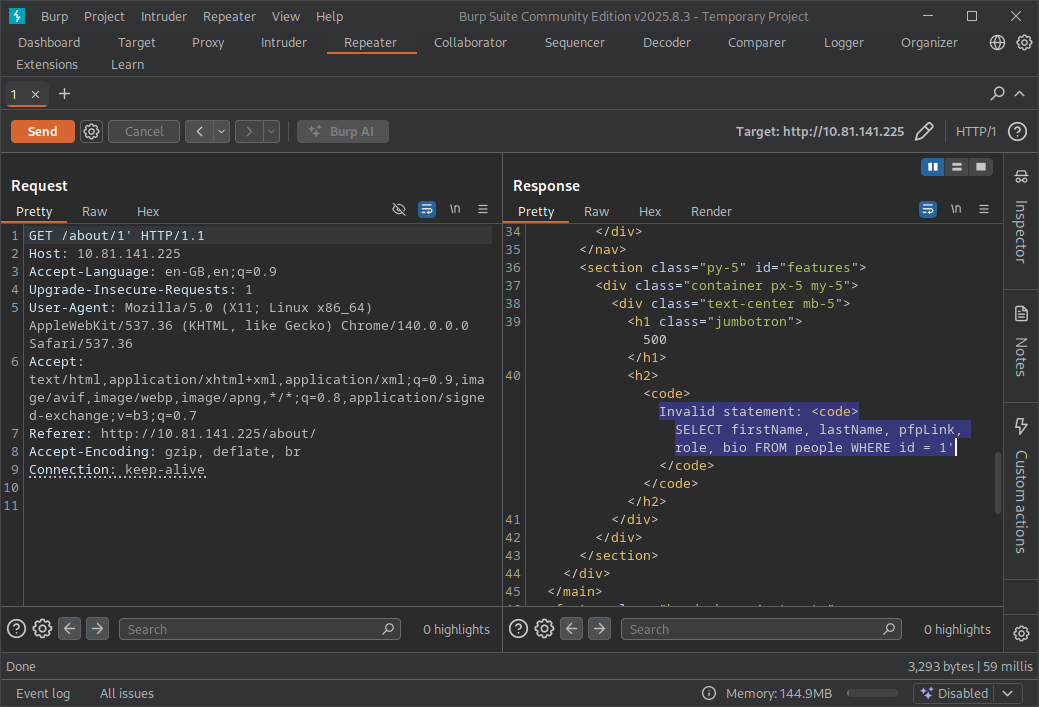Screen dimensions: 1039x707
Task: Open the Repeater settings gear beside Send
Action: (x=90, y=131)
